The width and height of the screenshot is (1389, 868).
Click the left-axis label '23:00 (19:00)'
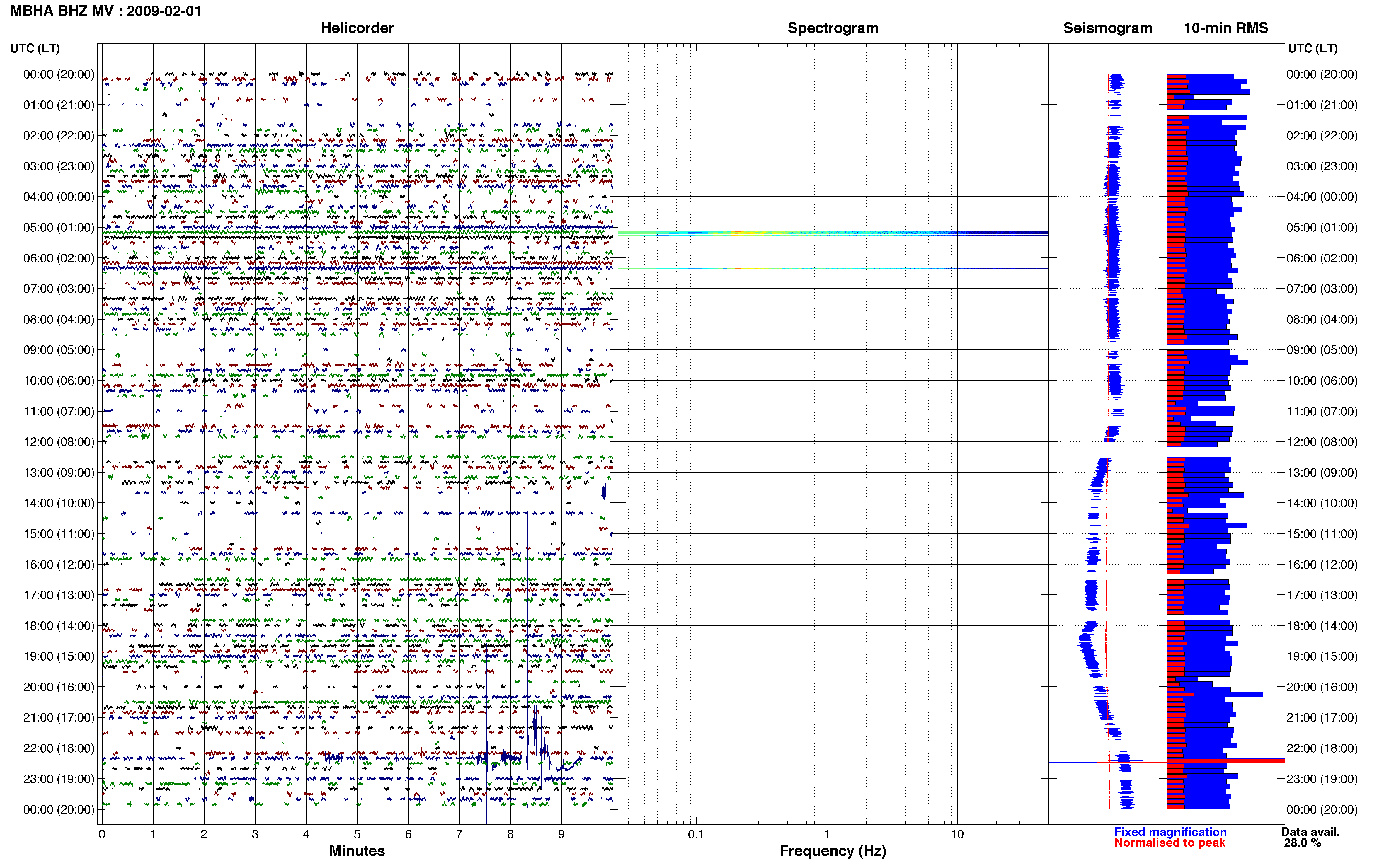[59, 779]
